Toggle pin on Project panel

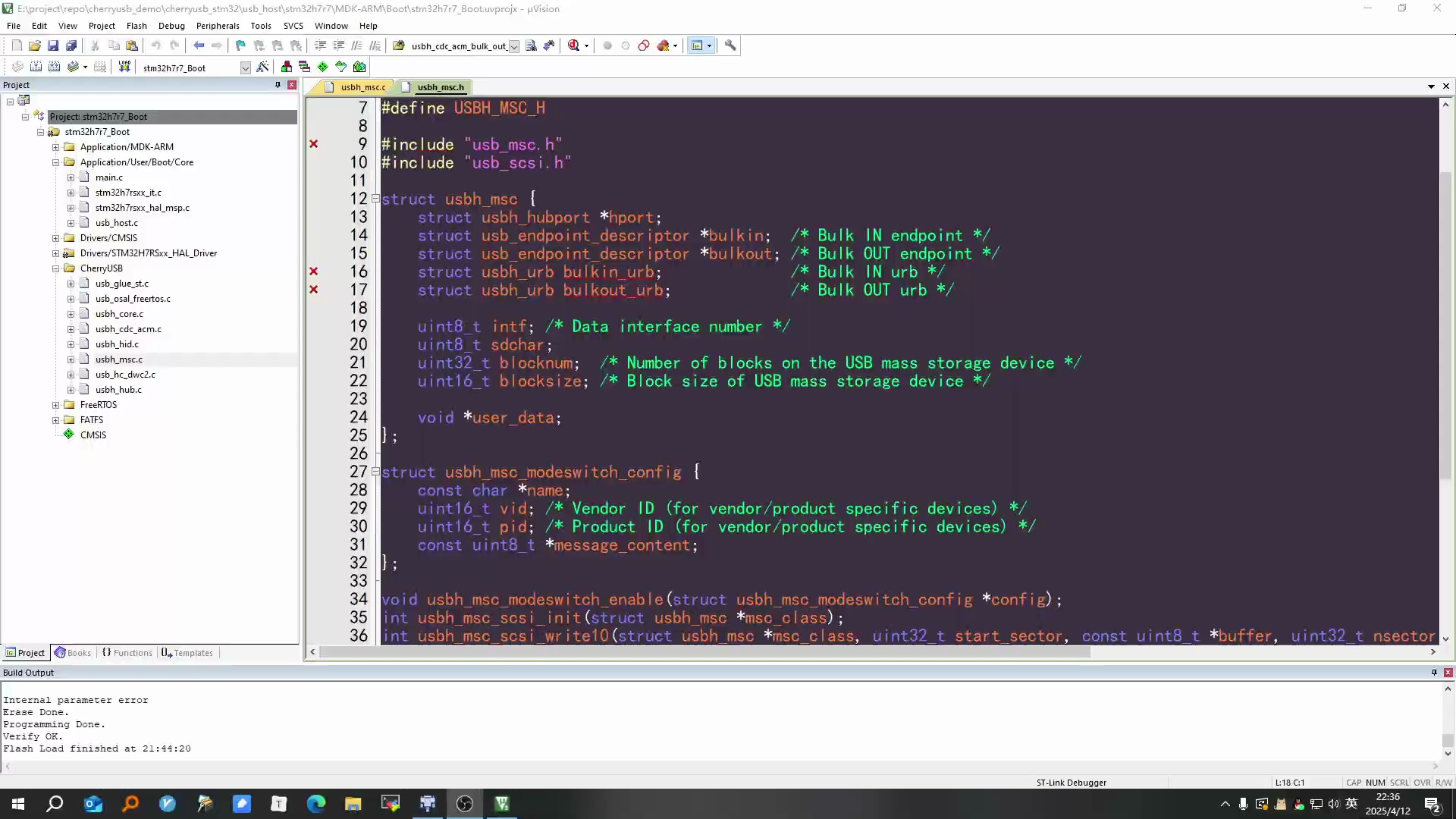pyautogui.click(x=278, y=85)
